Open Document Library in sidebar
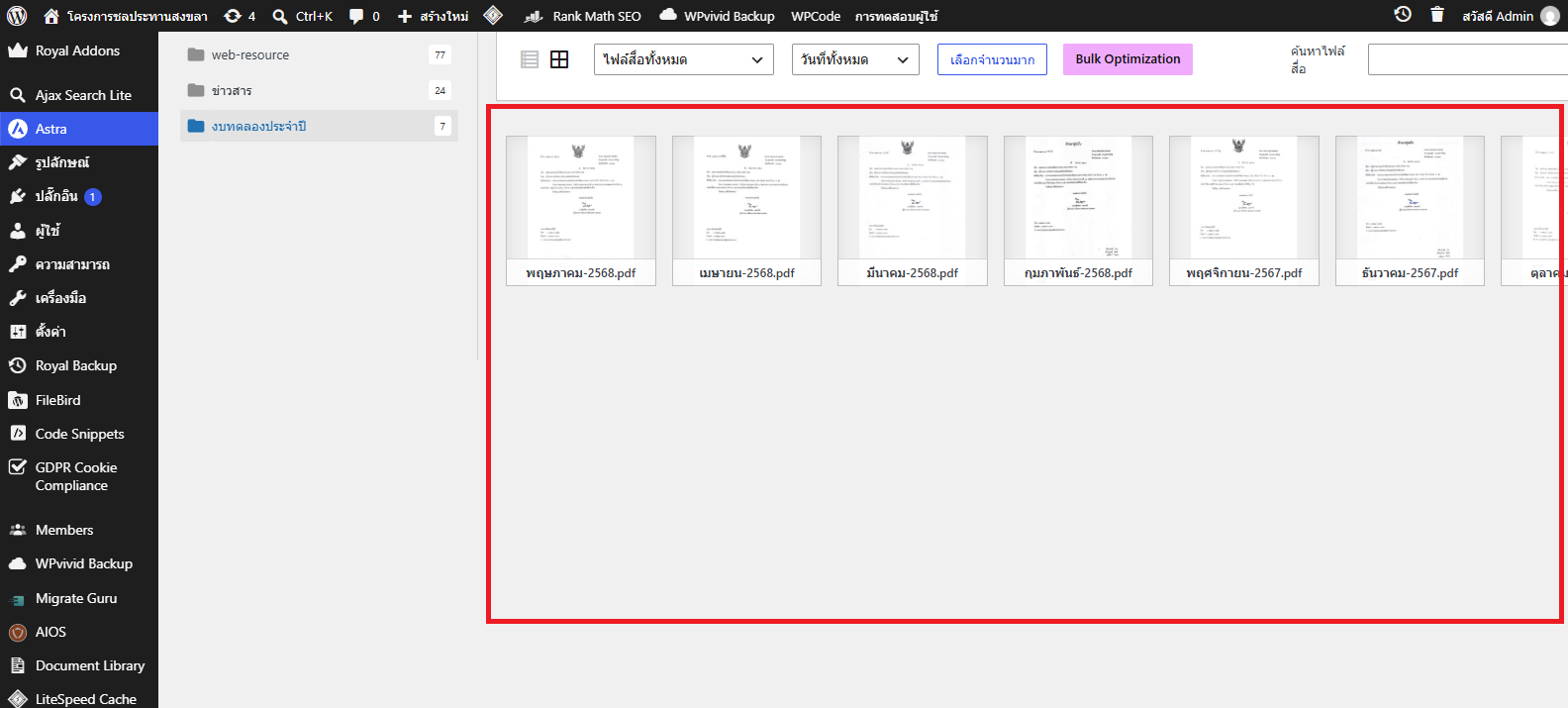 [79, 665]
